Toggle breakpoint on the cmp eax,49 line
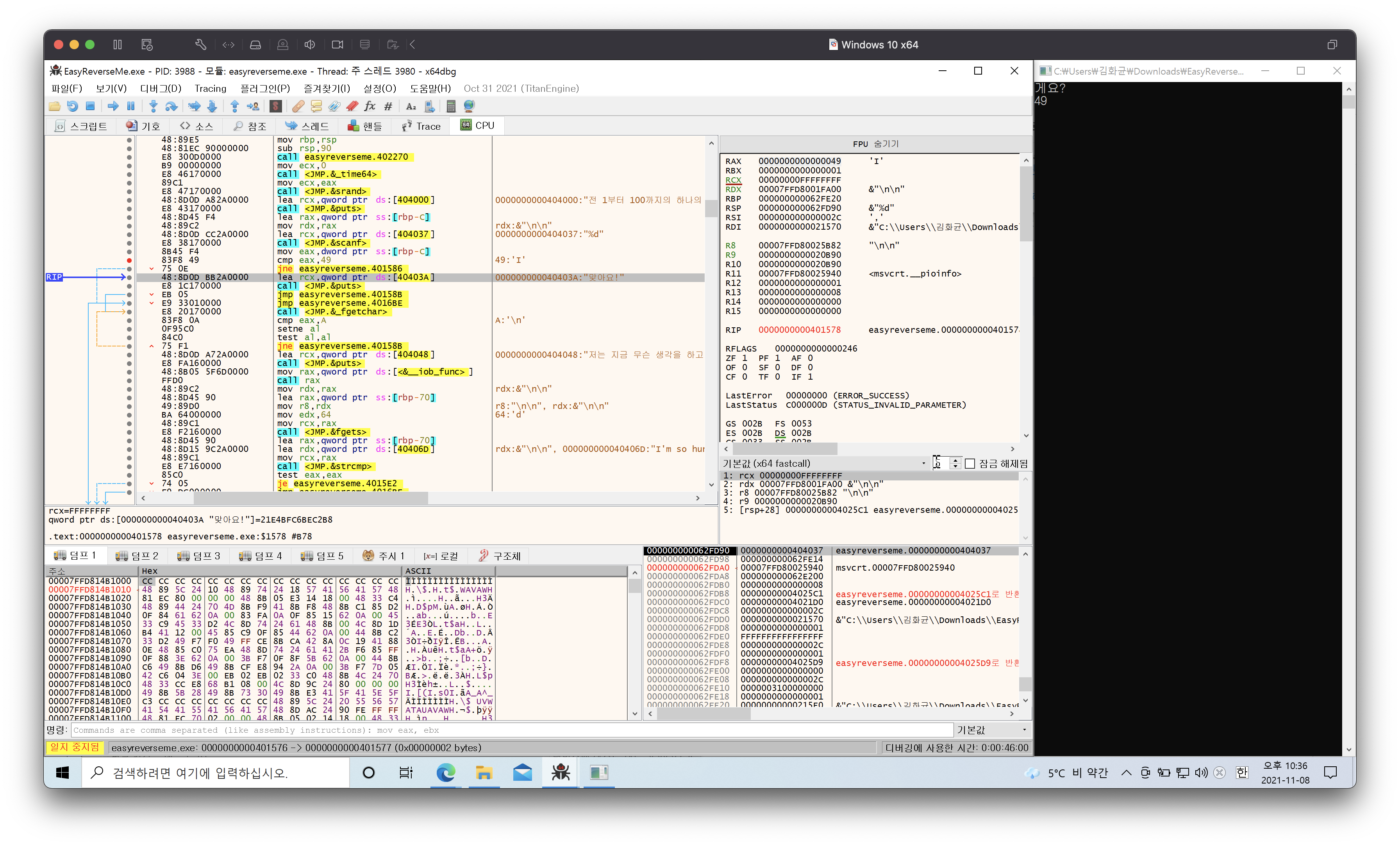 coord(129,260)
